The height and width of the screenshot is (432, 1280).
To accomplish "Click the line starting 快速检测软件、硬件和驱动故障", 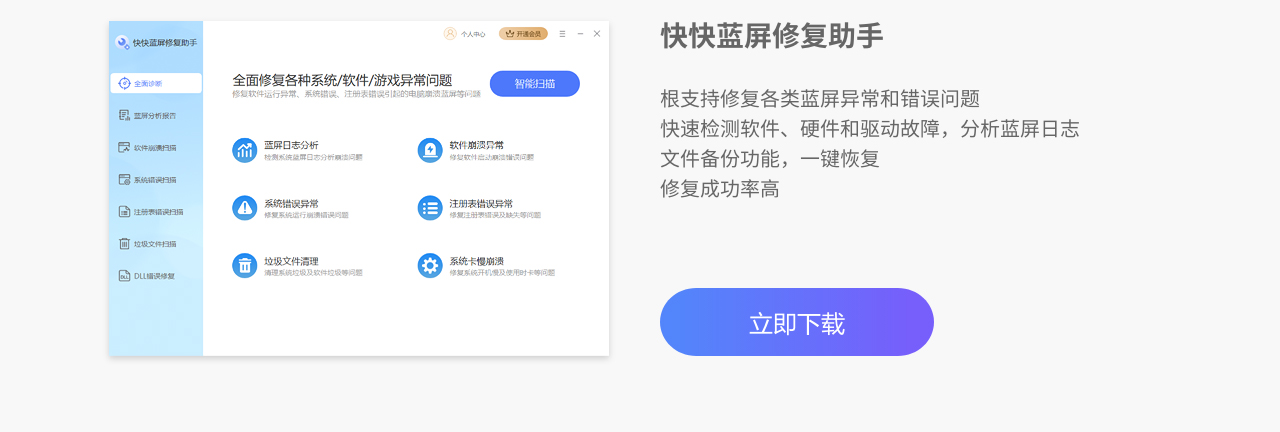I will (x=870, y=128).
